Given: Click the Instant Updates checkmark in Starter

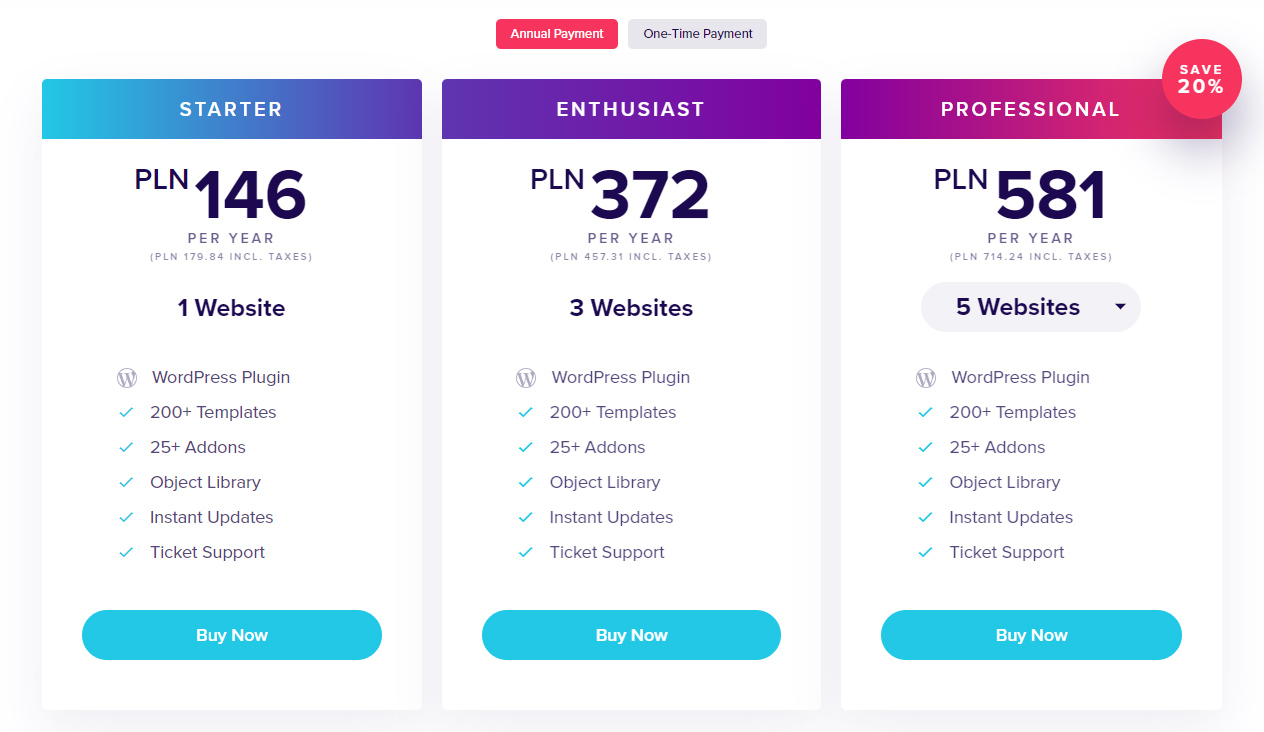Looking at the screenshot, I should tap(126, 517).
